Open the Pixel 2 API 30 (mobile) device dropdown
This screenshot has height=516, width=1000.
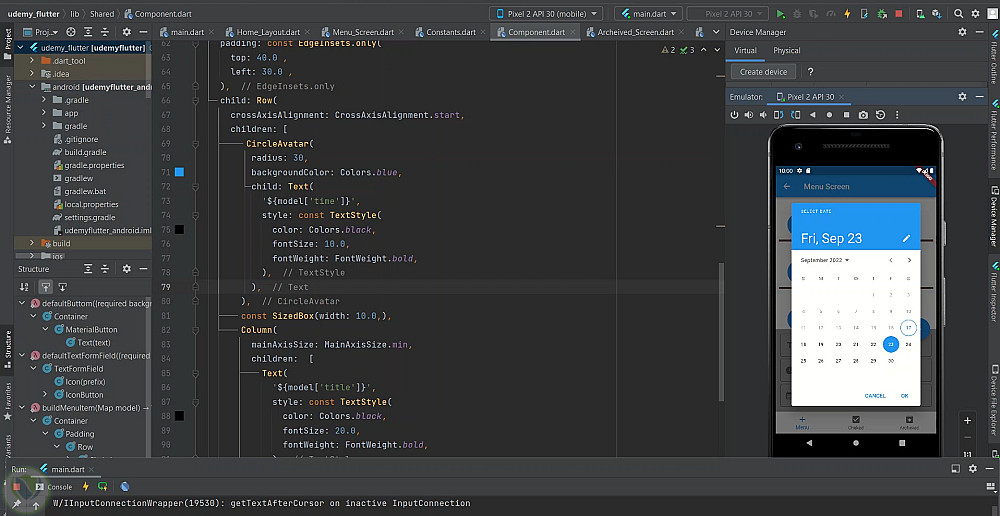coord(546,14)
